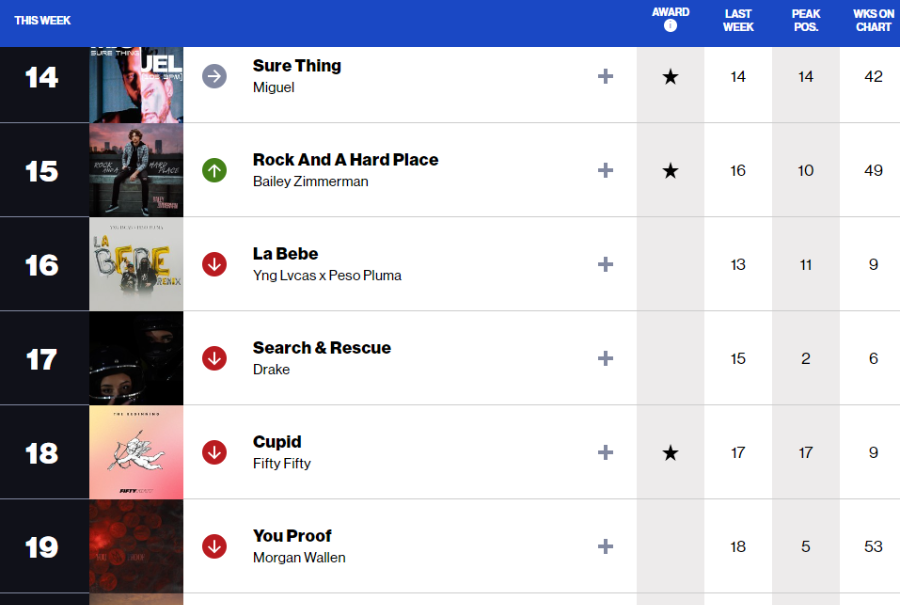Open Morgan Wallen artist link
Viewport: 900px width, 605px height.
(299, 557)
